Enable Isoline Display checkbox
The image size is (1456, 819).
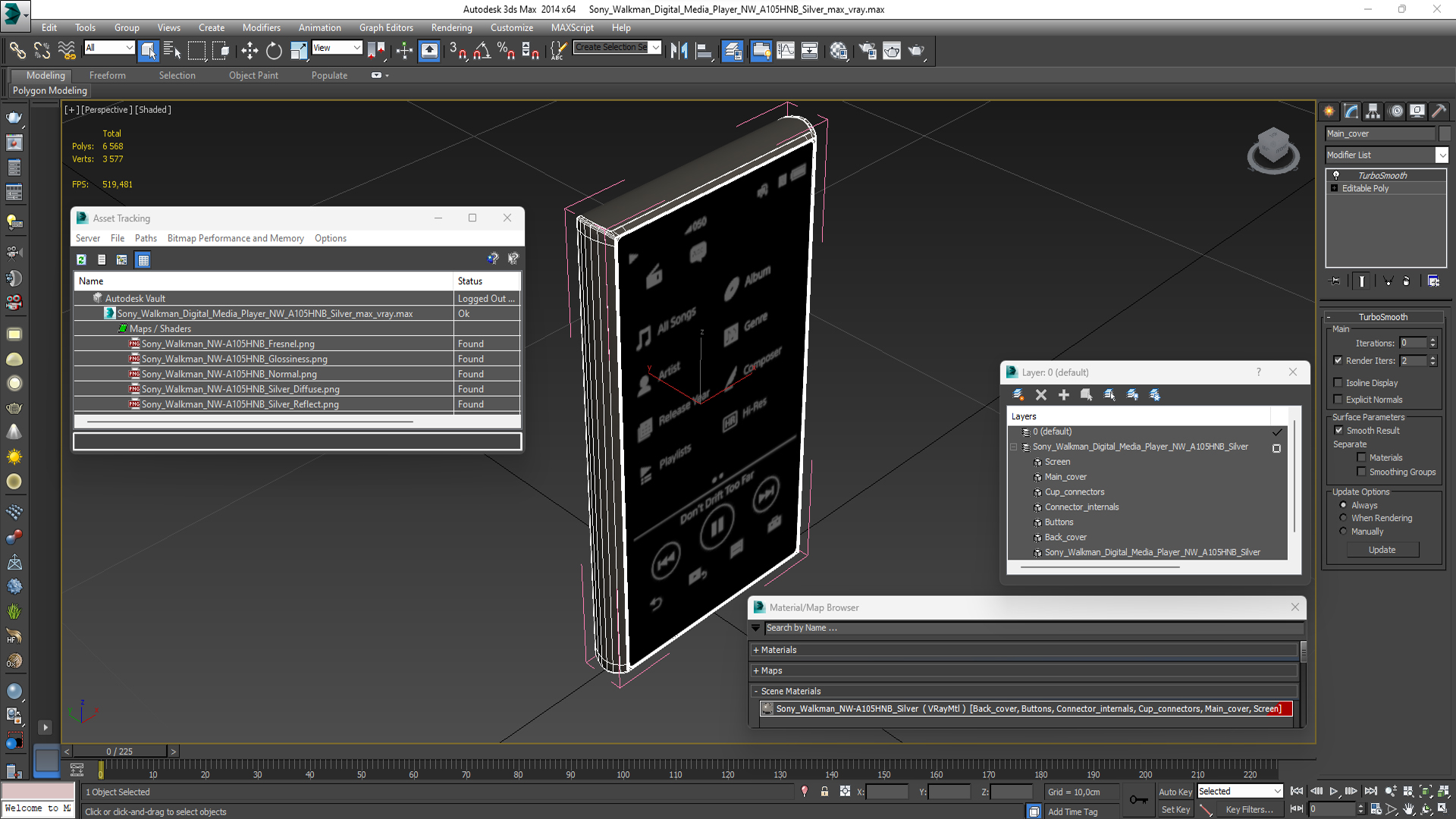tap(1338, 383)
